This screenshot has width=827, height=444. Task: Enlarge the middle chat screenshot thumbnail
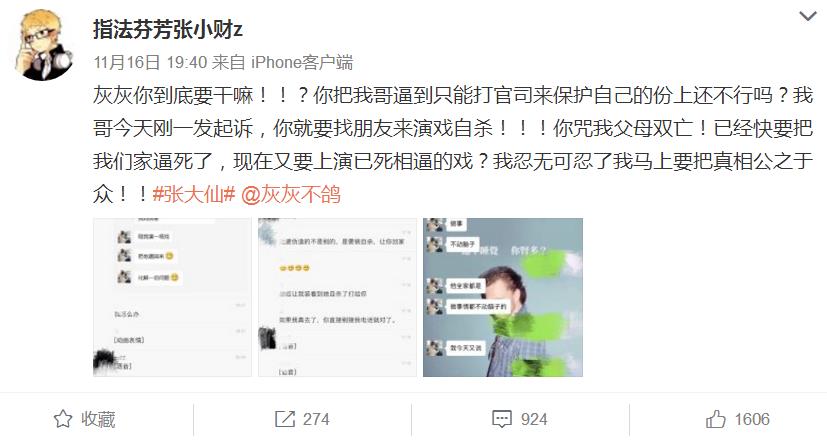(338, 297)
